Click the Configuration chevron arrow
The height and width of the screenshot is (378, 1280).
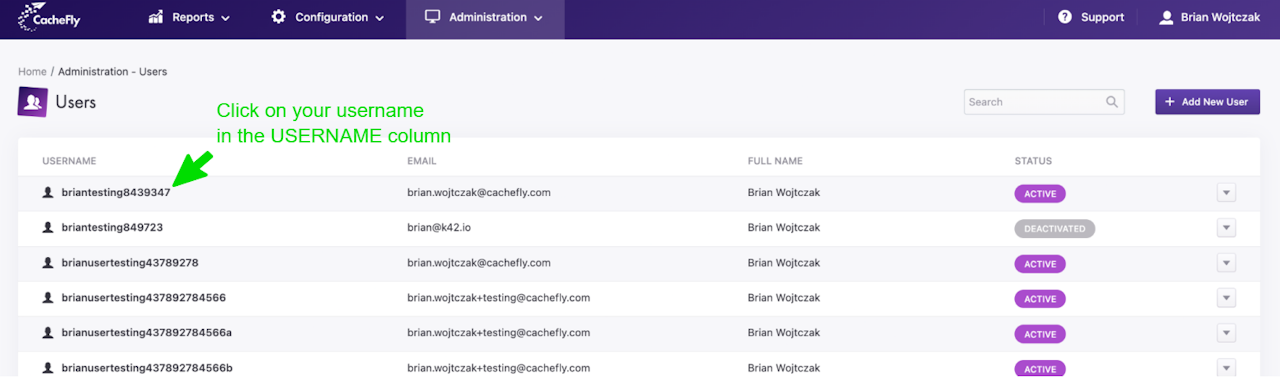pos(380,18)
